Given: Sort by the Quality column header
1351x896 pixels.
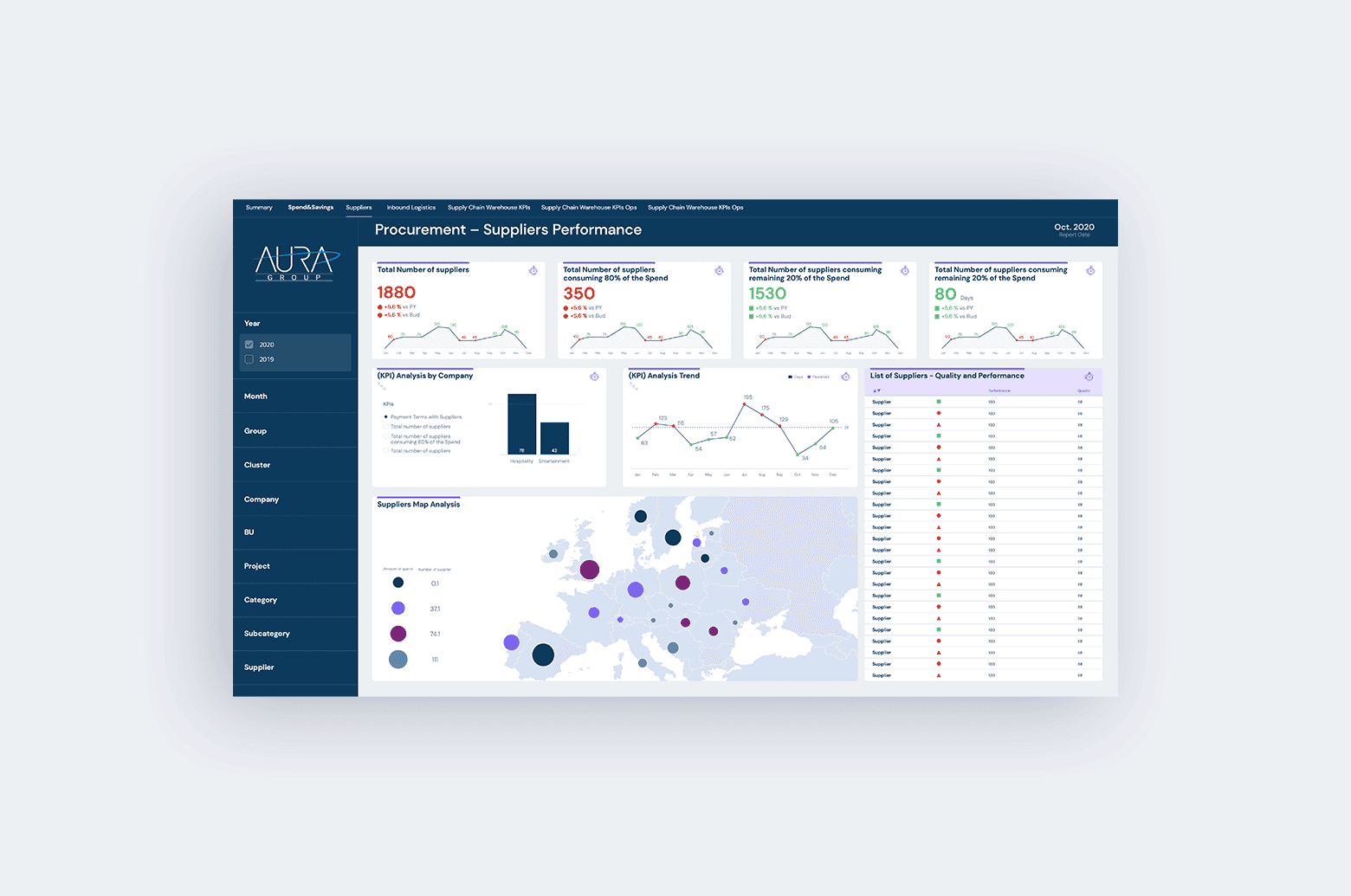Looking at the screenshot, I should tap(1084, 391).
